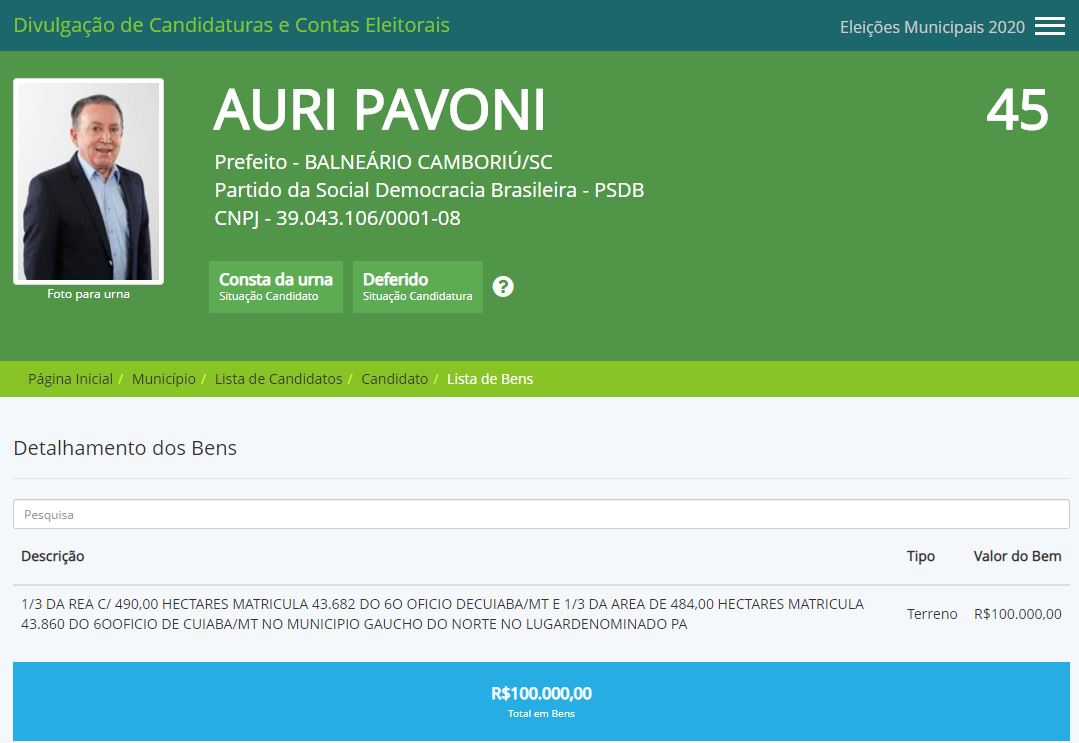1079x743 pixels.
Task: Go to Página Inicial breadcrumb
Action: coord(70,379)
